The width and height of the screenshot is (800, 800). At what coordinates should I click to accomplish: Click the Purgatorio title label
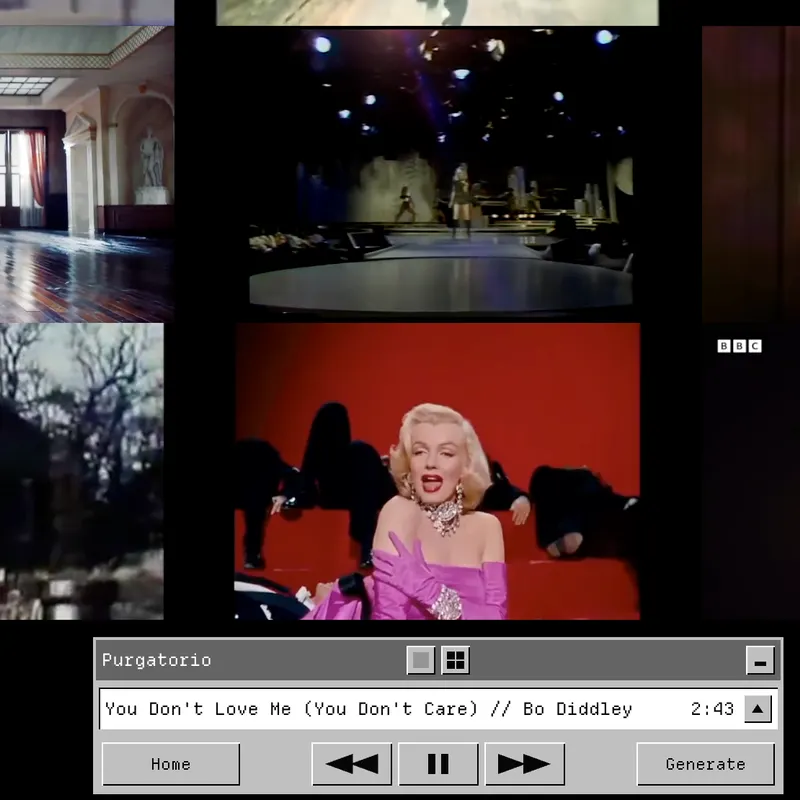(x=157, y=660)
